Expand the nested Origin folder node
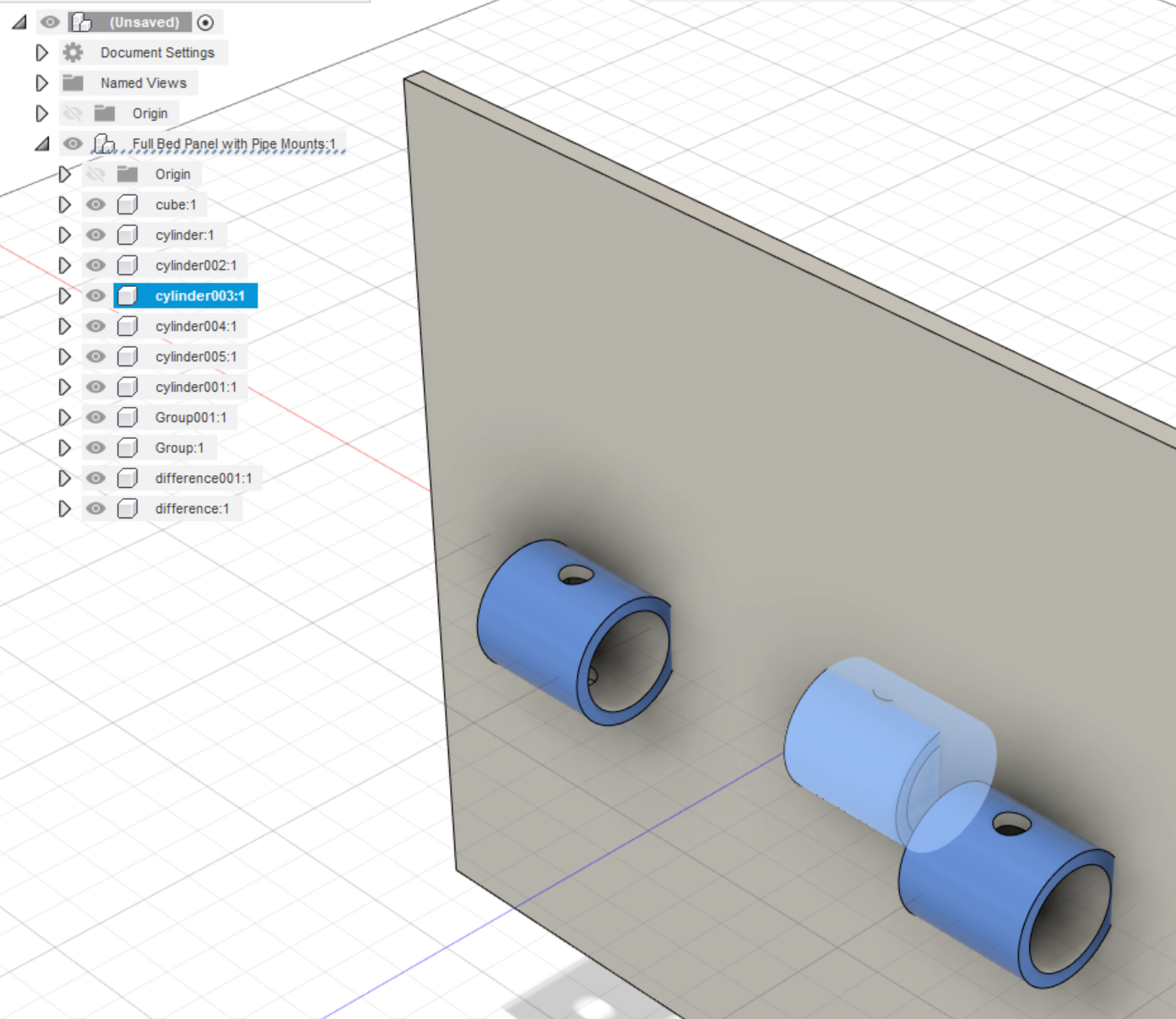The height and width of the screenshot is (1019, 1176). (64, 174)
